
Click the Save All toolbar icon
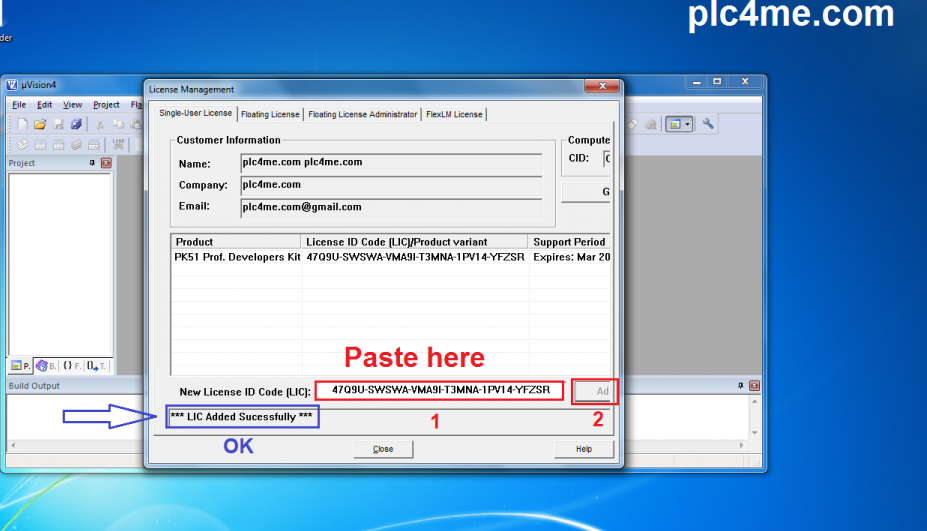(x=76, y=124)
